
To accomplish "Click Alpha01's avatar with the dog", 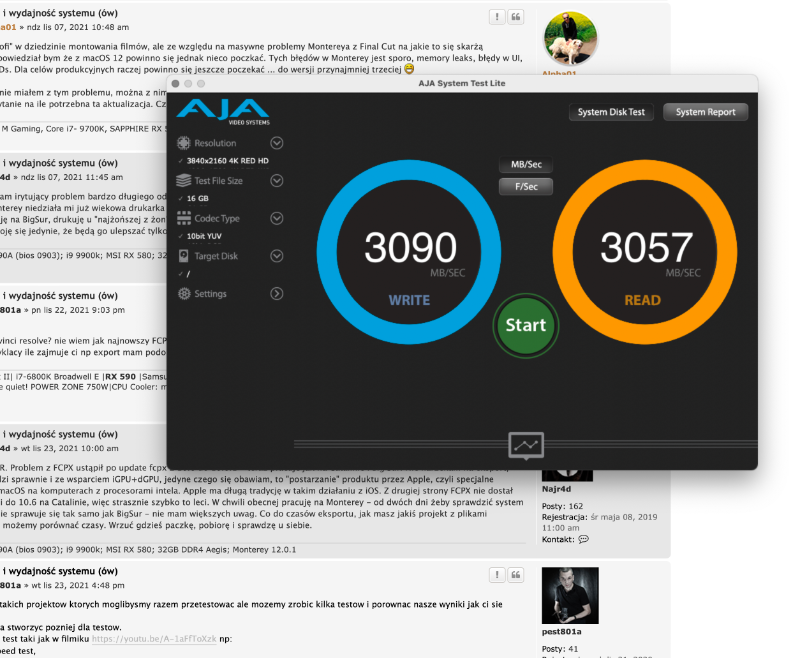I will 570,38.
